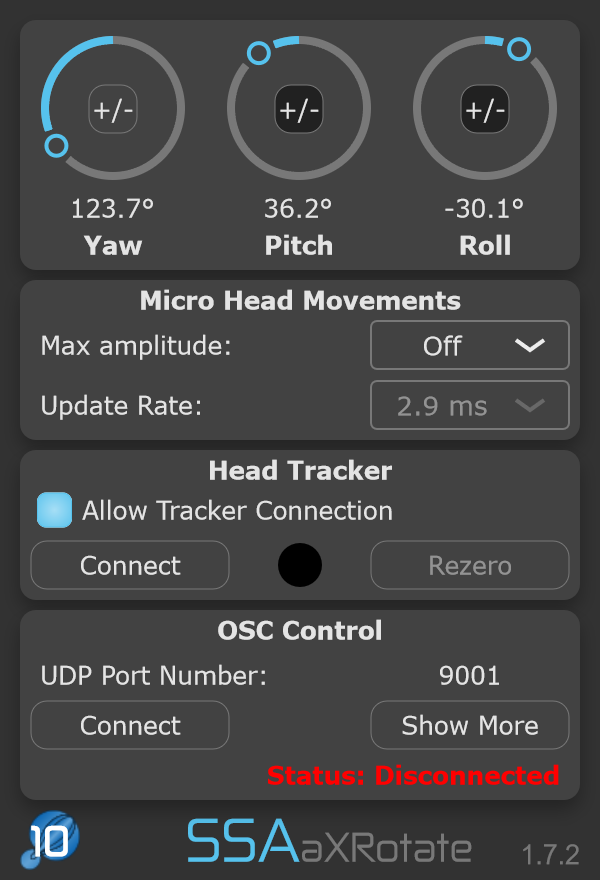Click the Pitch dial handle

pos(259,53)
